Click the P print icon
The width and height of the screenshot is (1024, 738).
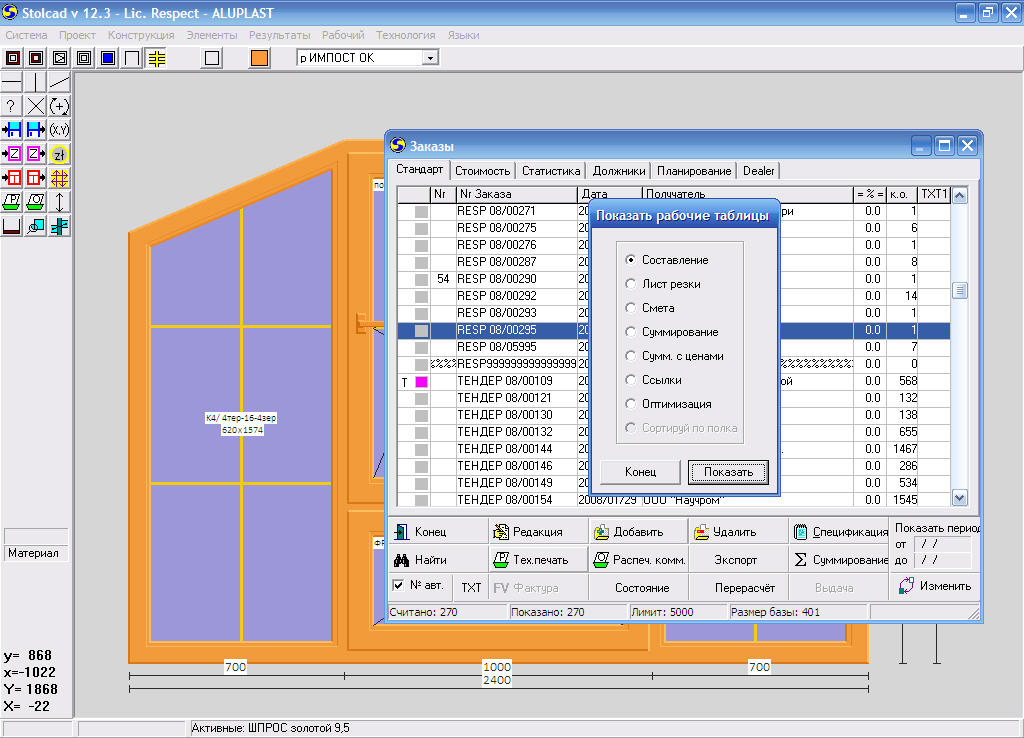12,202
